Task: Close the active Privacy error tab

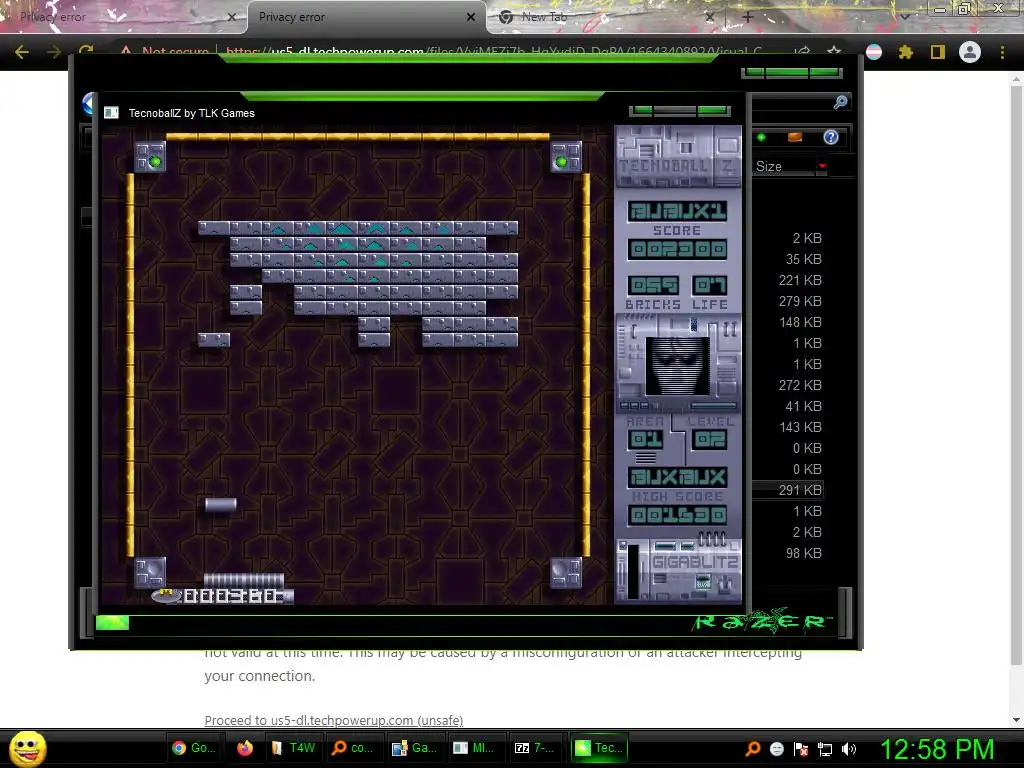Action: click(471, 17)
